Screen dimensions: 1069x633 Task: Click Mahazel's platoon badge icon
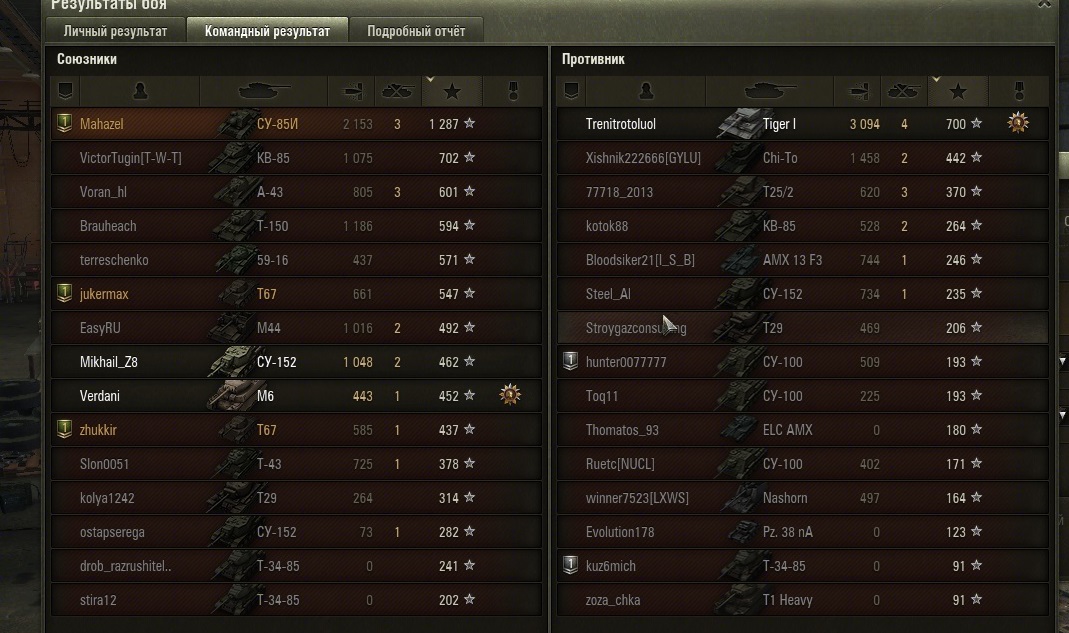64,123
